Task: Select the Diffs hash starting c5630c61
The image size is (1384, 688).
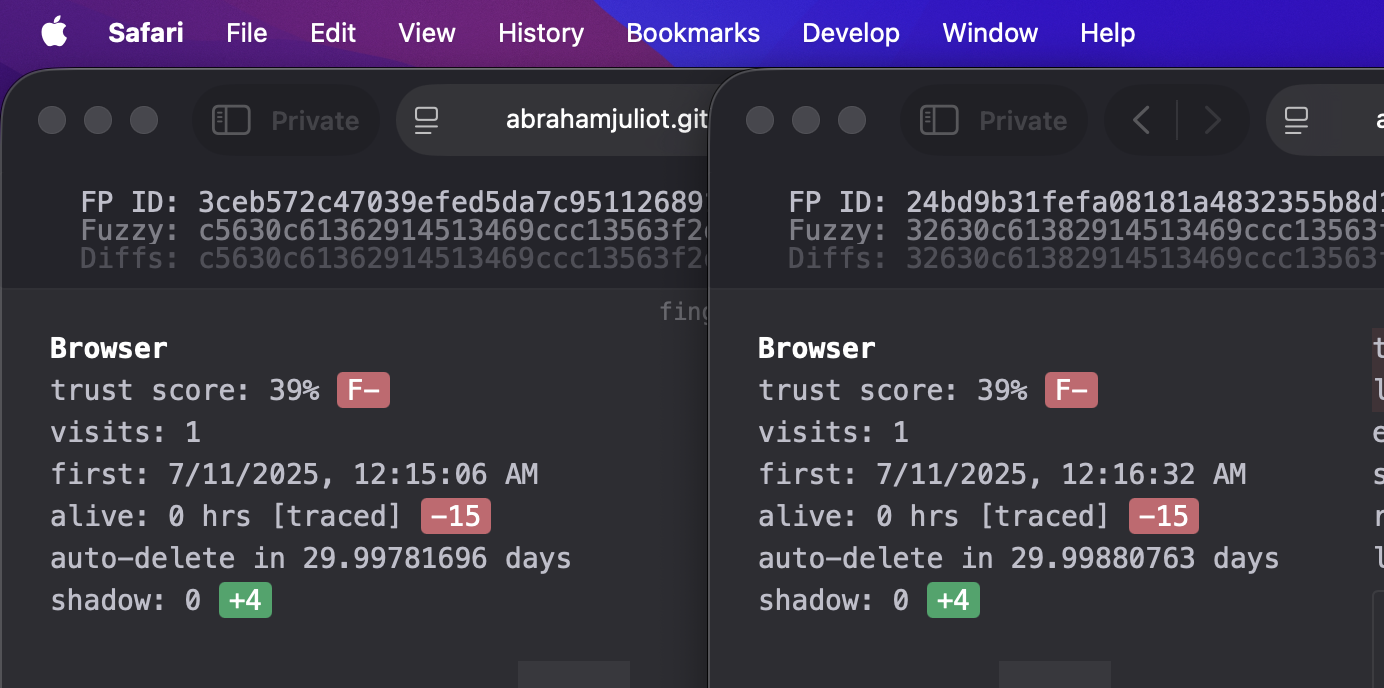Action: coord(453,259)
